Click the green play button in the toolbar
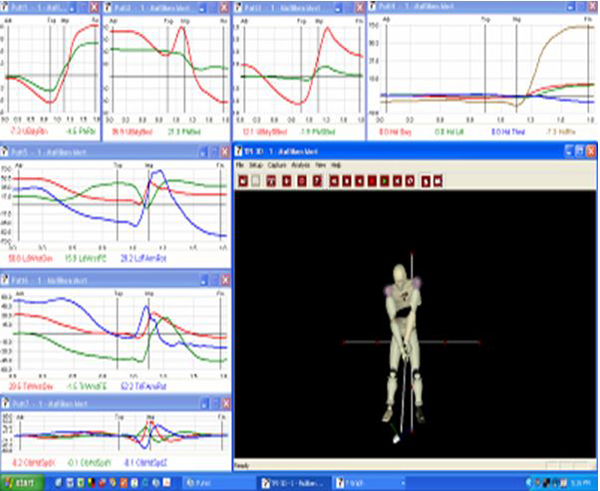The width and height of the screenshot is (600, 491). point(384,181)
